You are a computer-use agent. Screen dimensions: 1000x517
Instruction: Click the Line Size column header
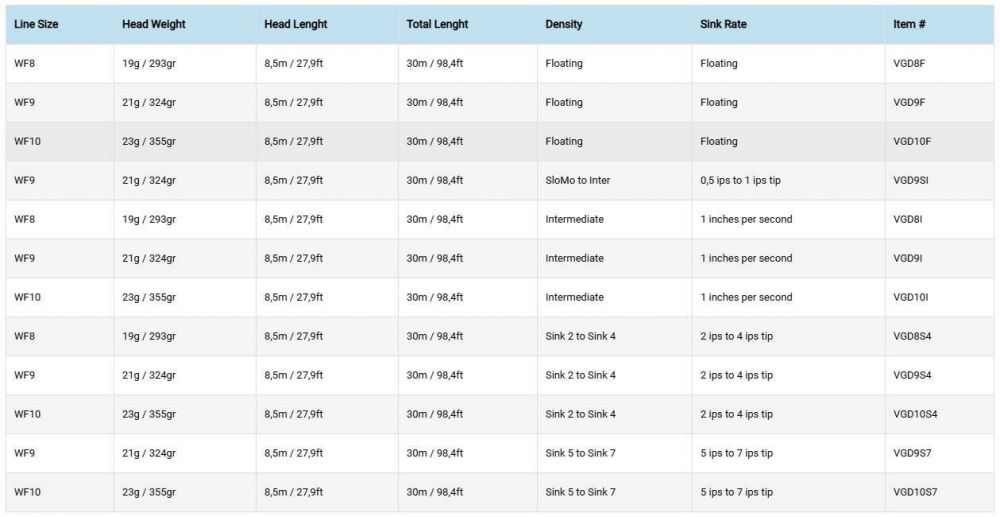tap(36, 24)
